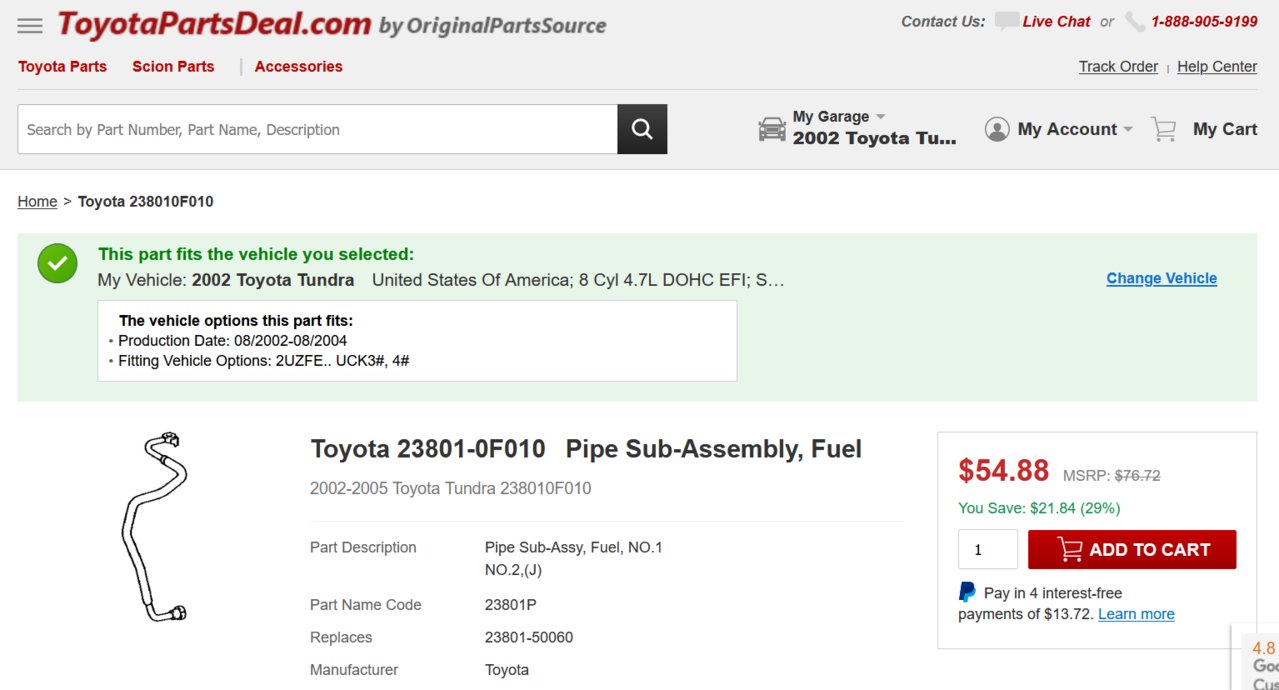This screenshot has height=690, width=1279.
Task: Focus the part search input field
Action: pyautogui.click(x=317, y=129)
